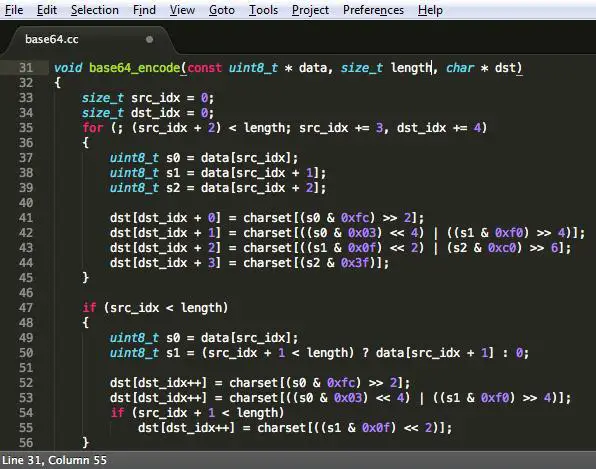596x469 pixels.
Task: Click line number 56 in gutter
Action: click(26, 442)
